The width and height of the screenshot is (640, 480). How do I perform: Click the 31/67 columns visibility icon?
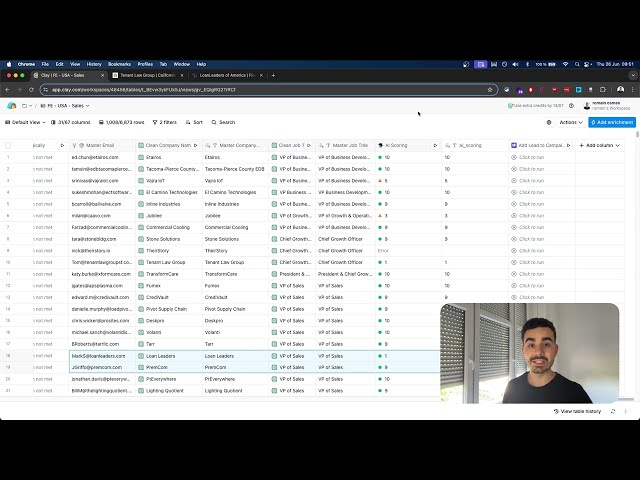[x=53, y=122]
